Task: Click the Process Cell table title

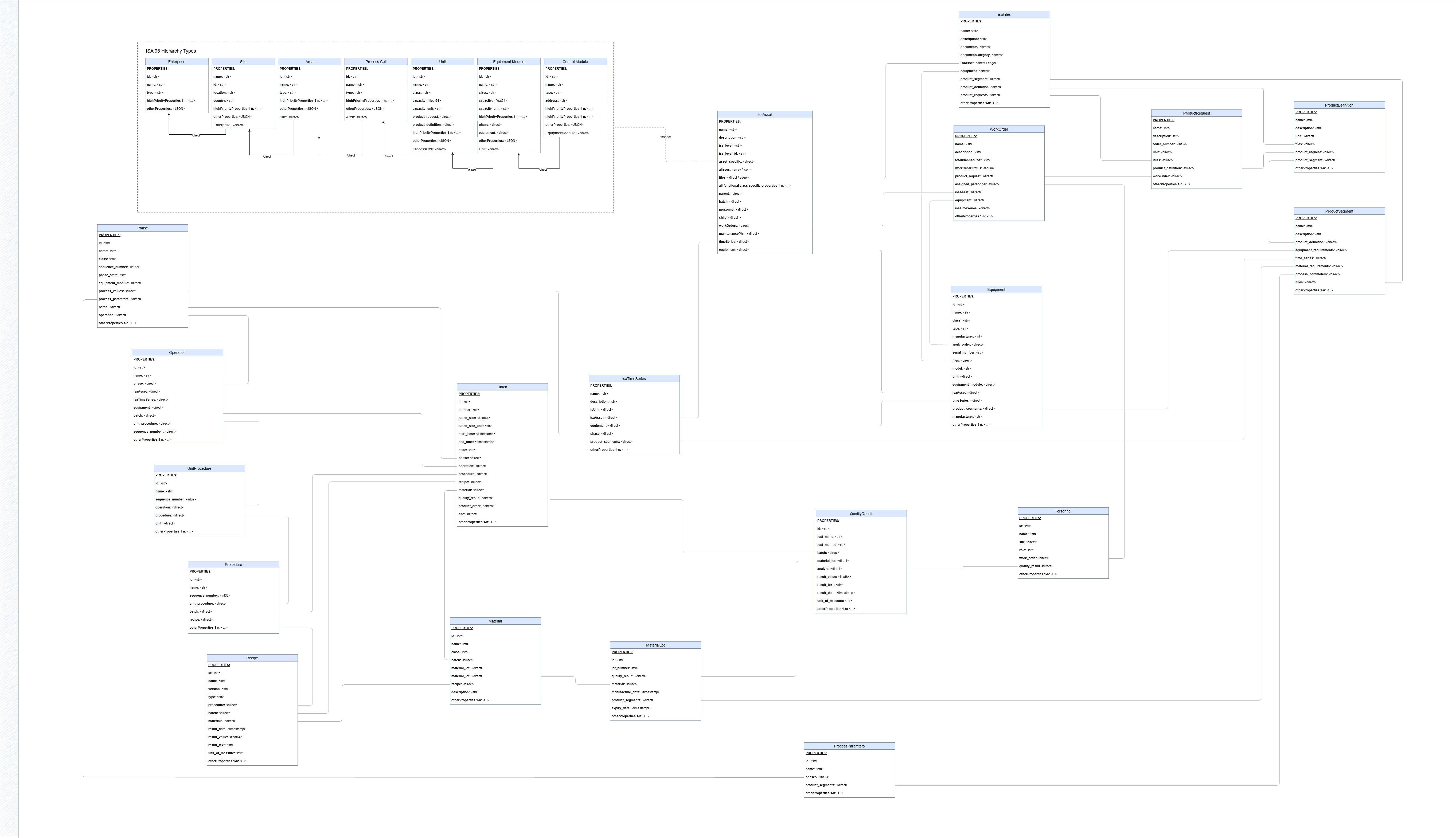Action: coord(376,62)
